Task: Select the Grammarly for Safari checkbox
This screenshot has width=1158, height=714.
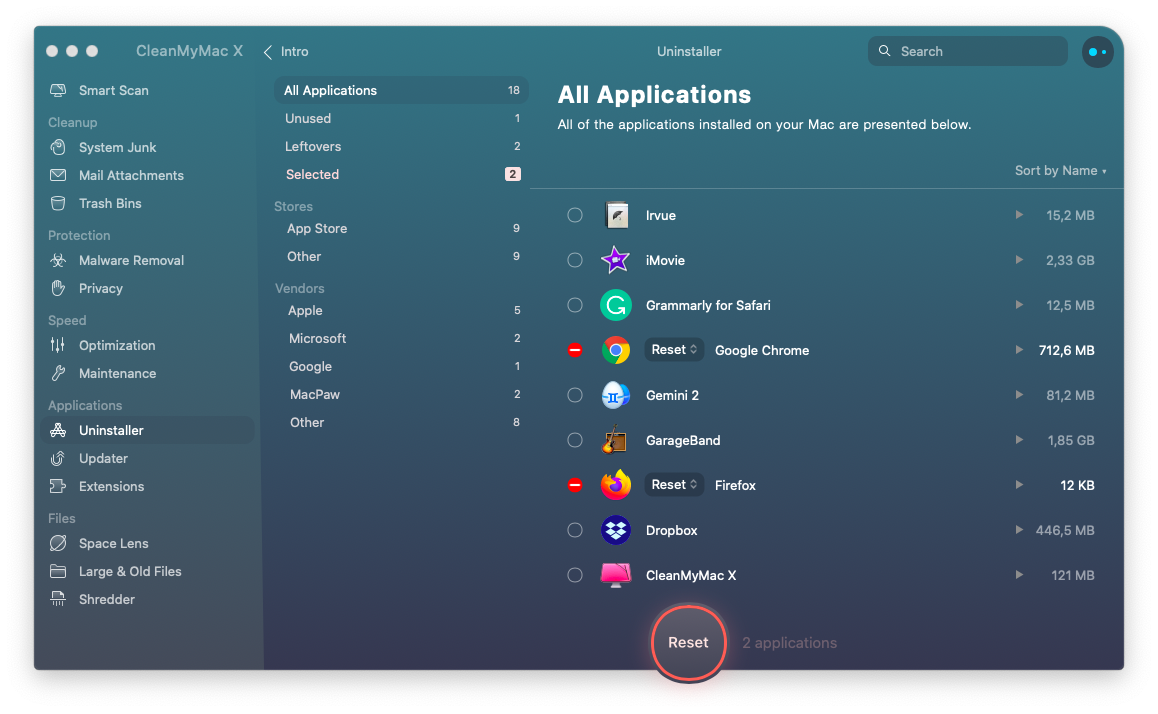Action: click(x=575, y=305)
